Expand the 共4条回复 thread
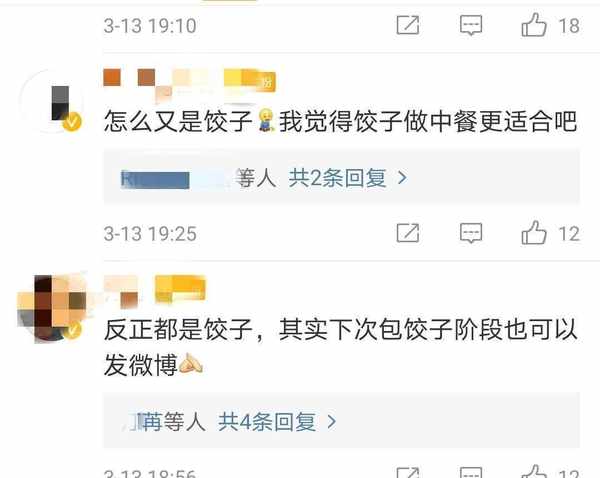Screen dimensions: 600x478 [x=267, y=422]
